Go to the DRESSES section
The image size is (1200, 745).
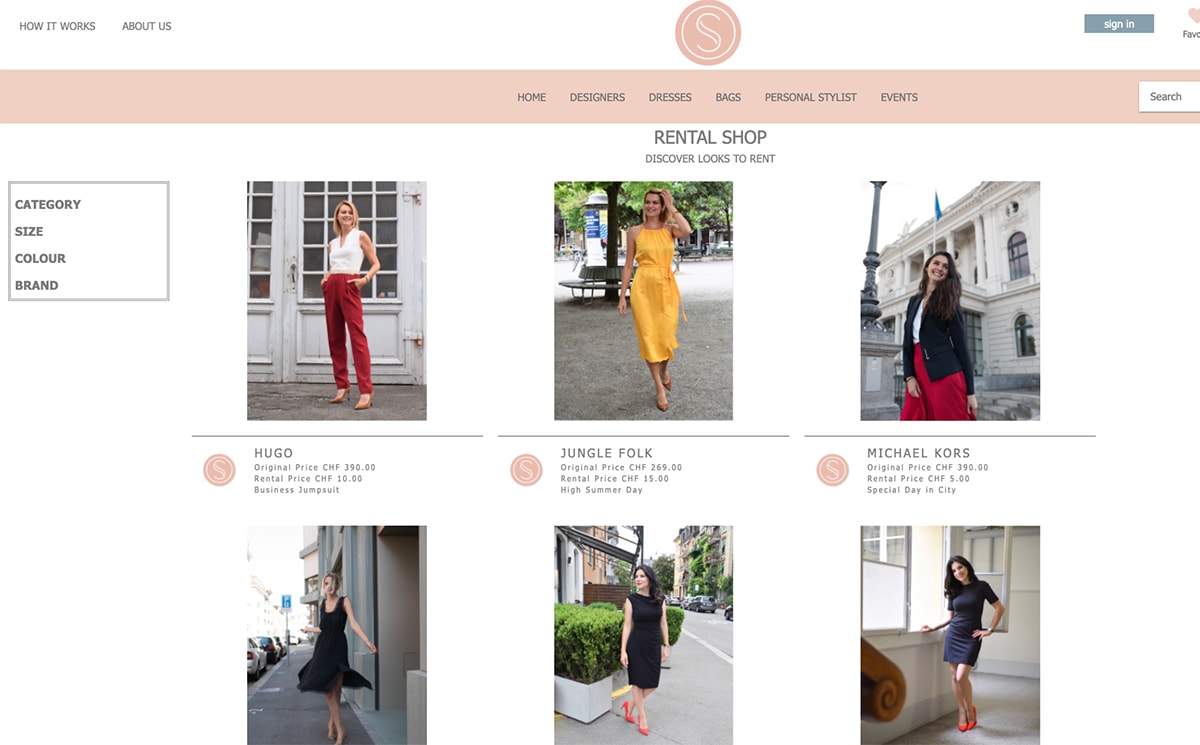click(670, 97)
